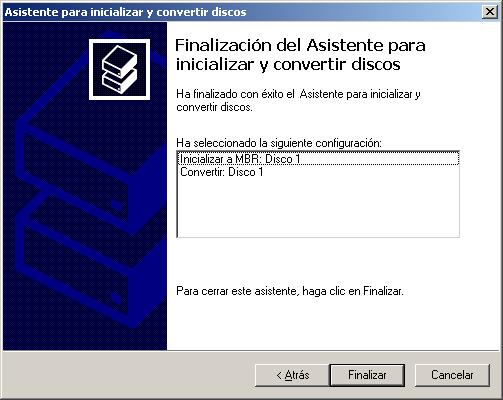Select 'Inicializar a MBR: Disco 1' entry
Screen dimensions: 503x400
pos(318,159)
